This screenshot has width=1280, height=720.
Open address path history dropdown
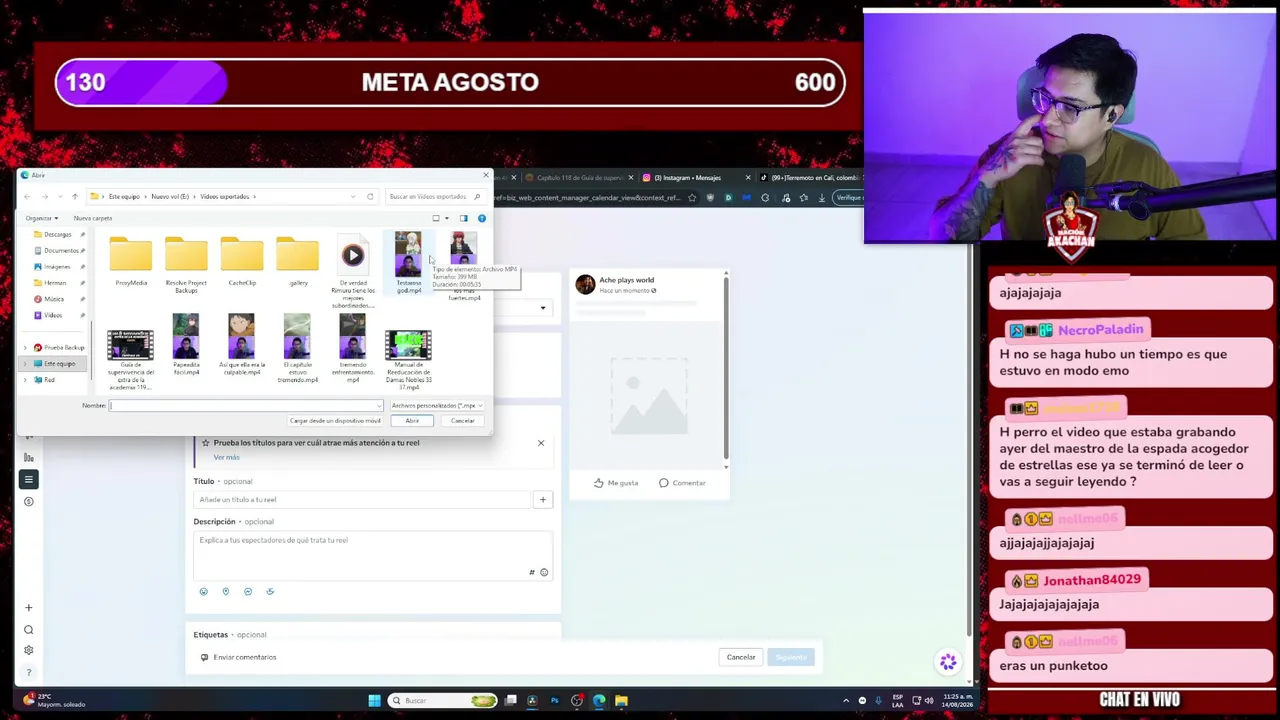(353, 196)
